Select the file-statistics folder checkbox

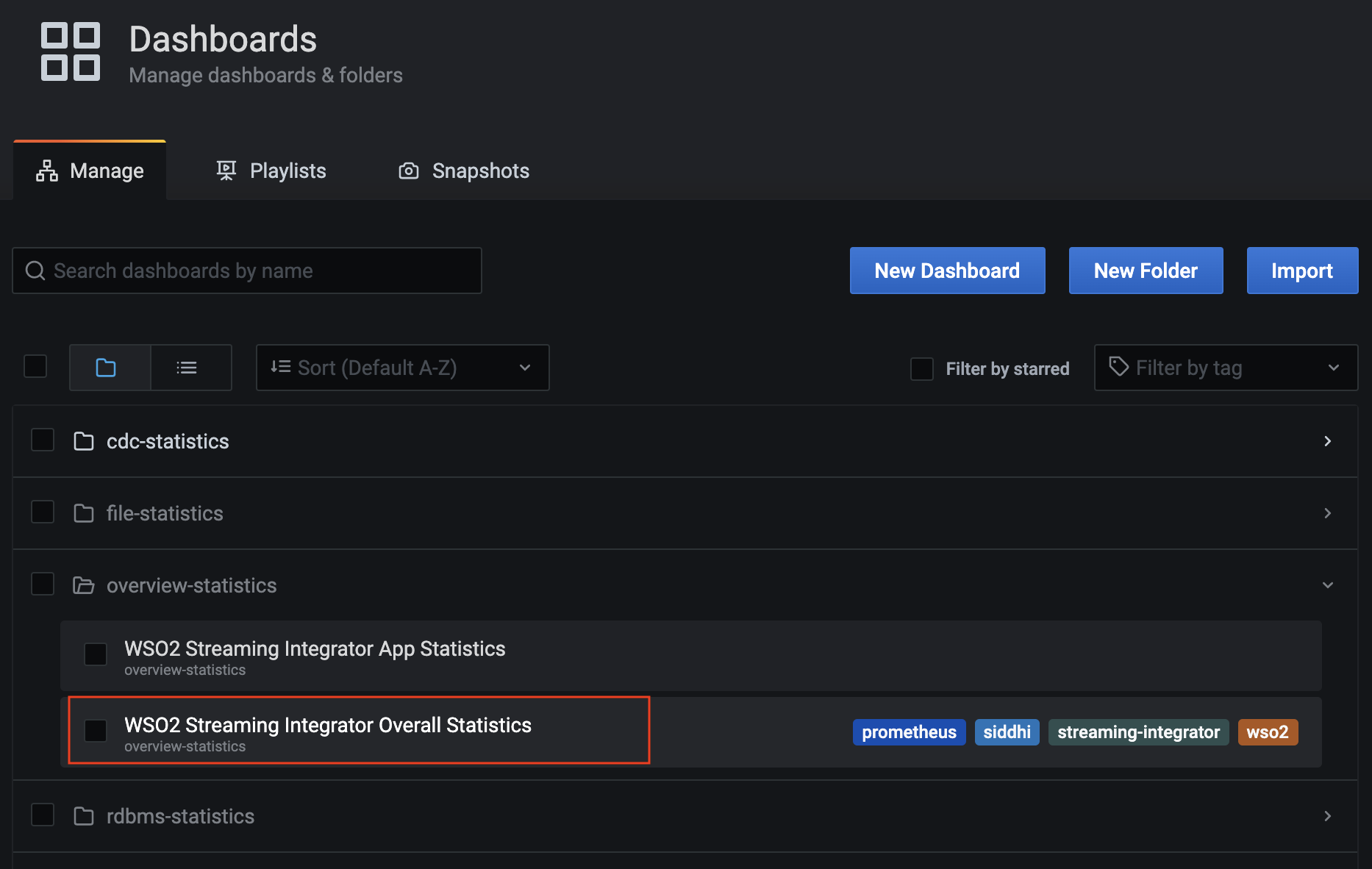point(43,512)
